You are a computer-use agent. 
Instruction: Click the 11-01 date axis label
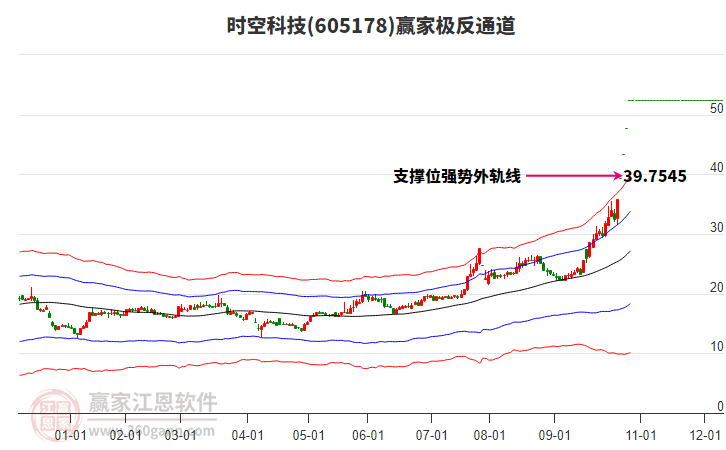point(641,435)
